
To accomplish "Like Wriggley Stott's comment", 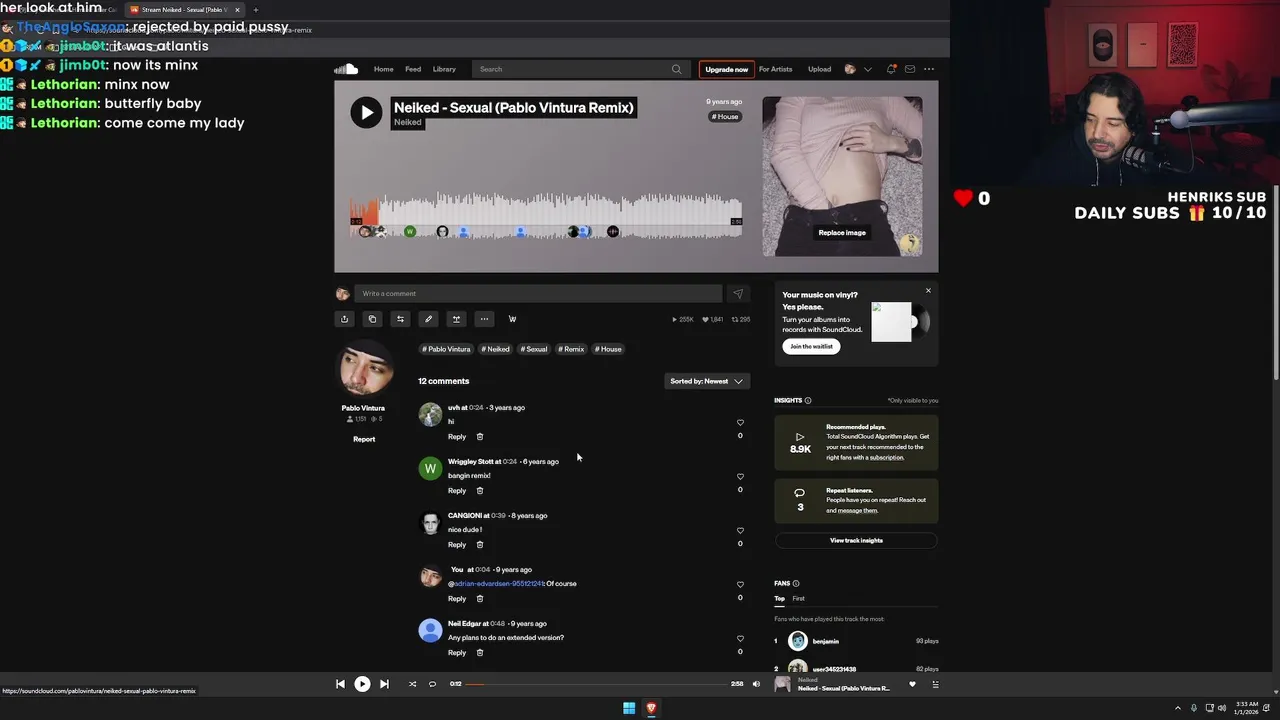I will coord(740,476).
